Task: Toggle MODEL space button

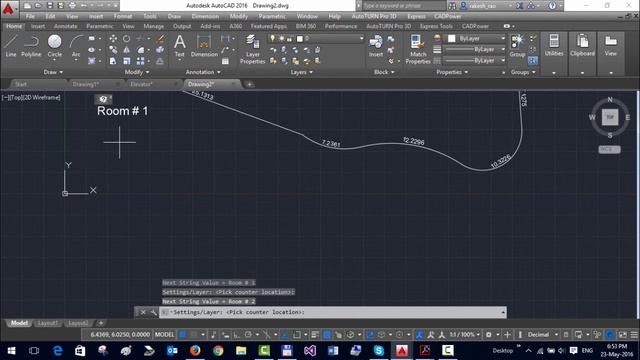Action: [x=164, y=335]
